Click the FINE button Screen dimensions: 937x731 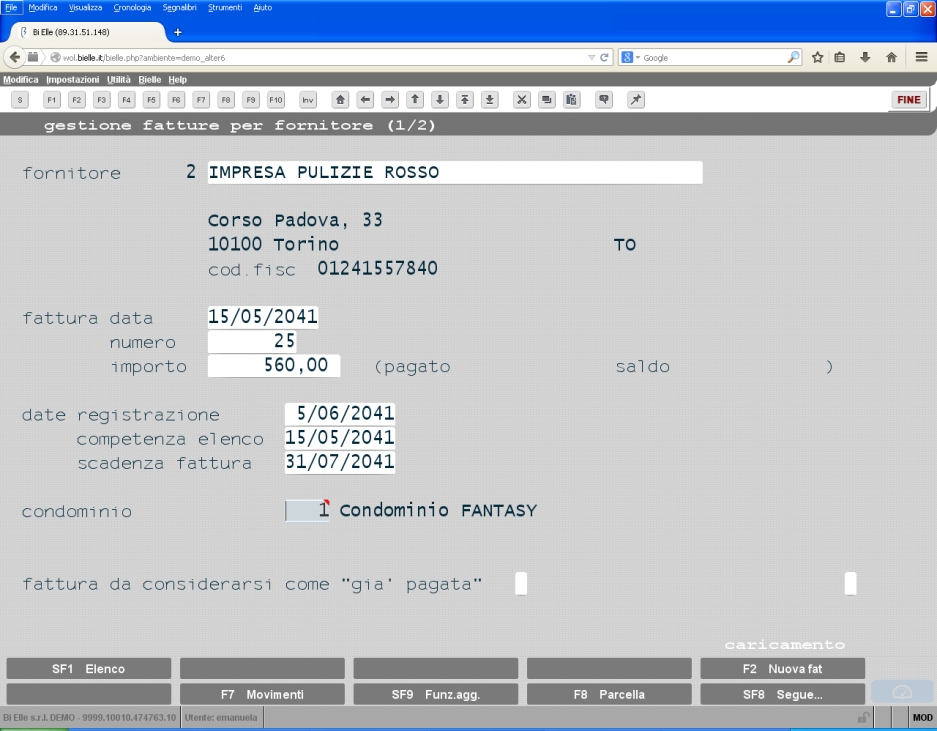tap(908, 100)
